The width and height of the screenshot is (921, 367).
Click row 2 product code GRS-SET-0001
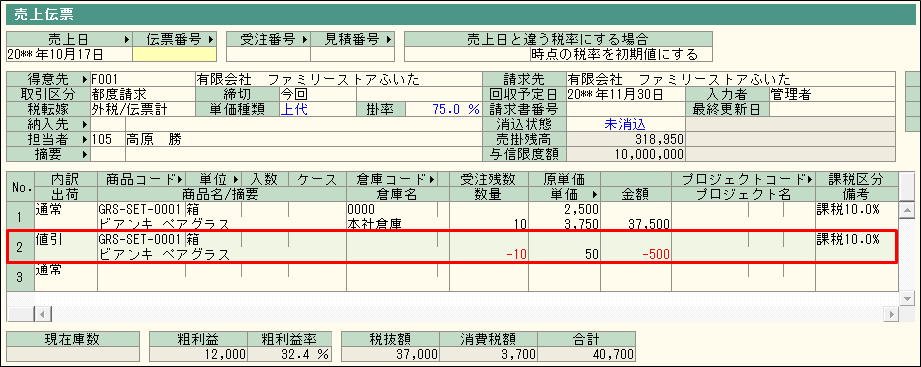pos(141,240)
